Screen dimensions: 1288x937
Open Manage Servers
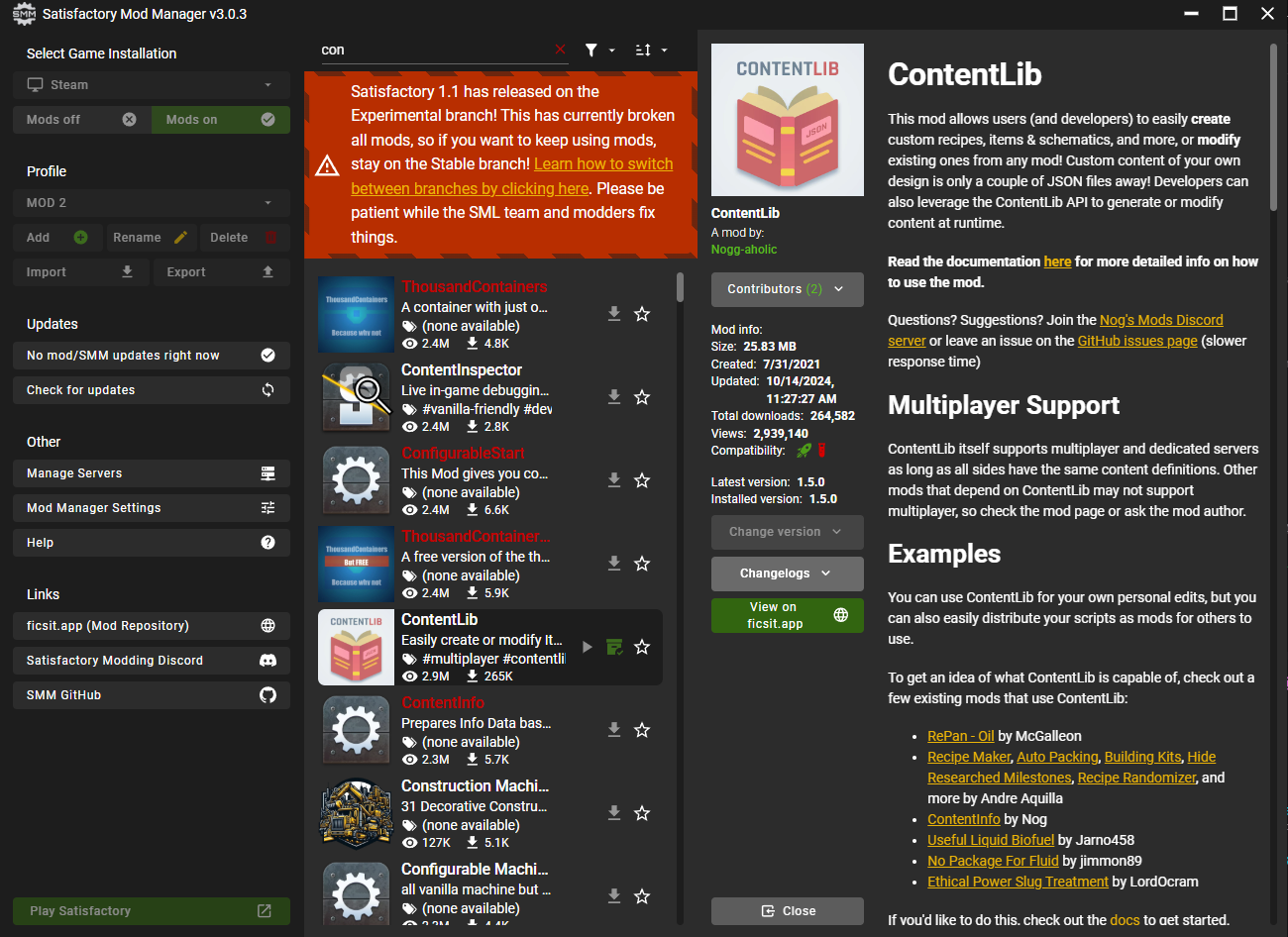pyautogui.click(x=152, y=473)
